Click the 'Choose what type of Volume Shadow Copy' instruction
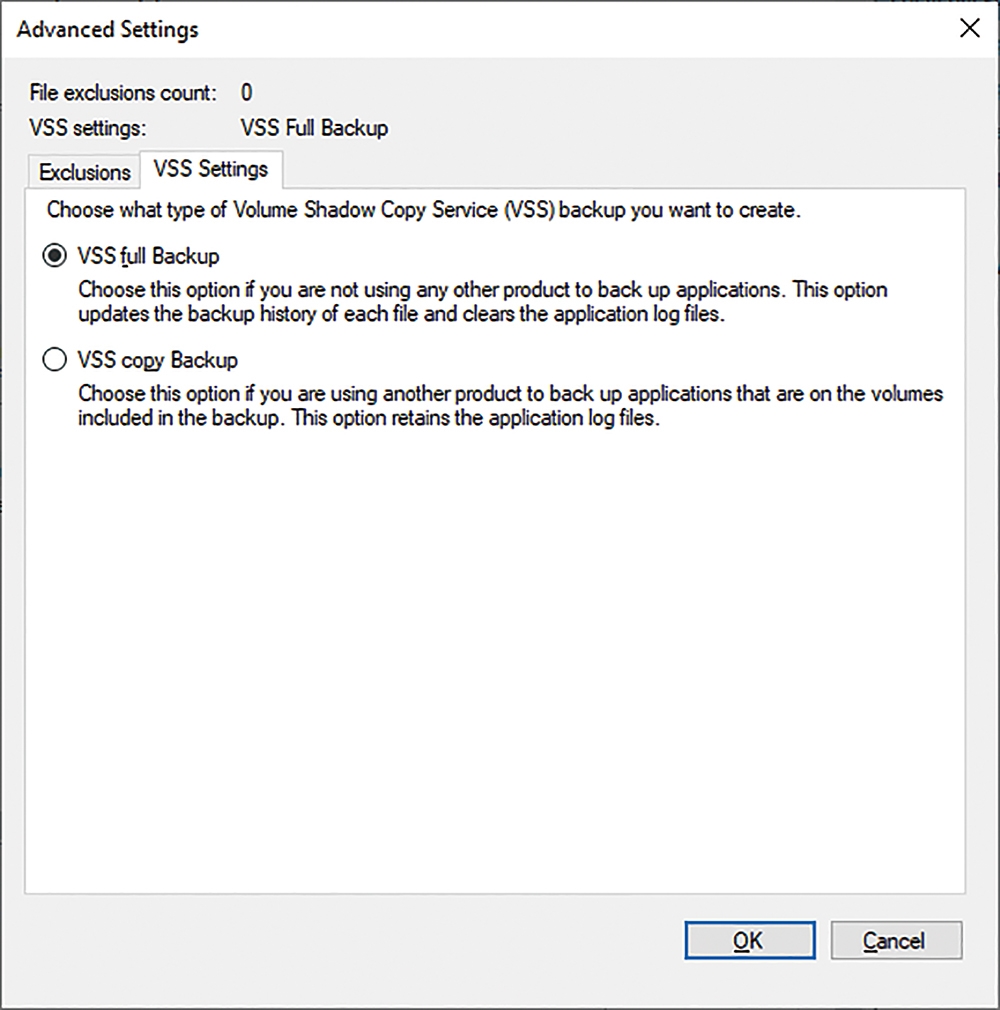Screen dimensions: 1000x1010 424,210
